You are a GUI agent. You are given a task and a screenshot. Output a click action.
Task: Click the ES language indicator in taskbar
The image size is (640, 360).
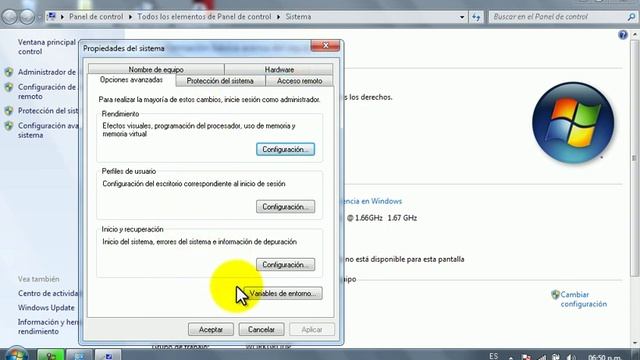[x=493, y=356]
